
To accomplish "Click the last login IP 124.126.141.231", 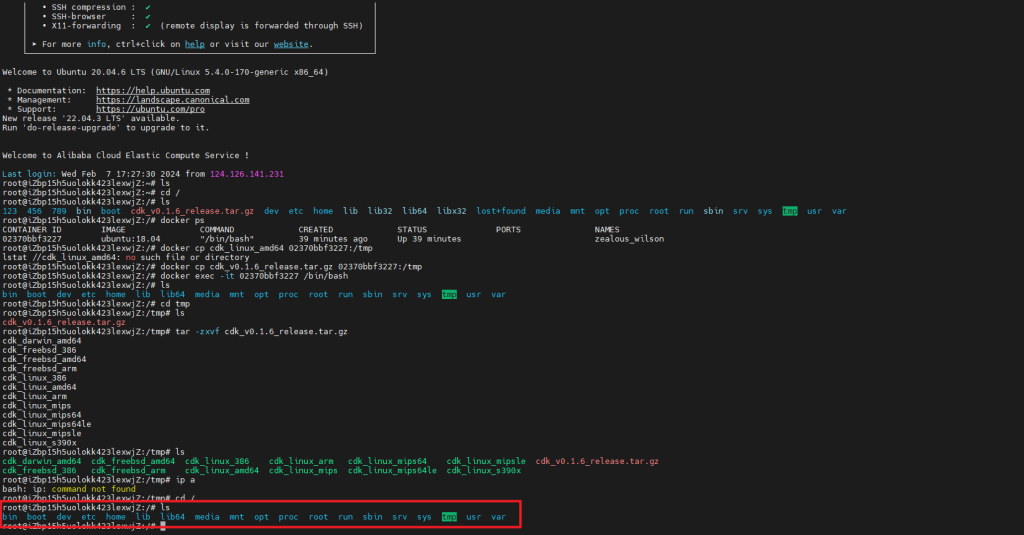I will 246,174.
